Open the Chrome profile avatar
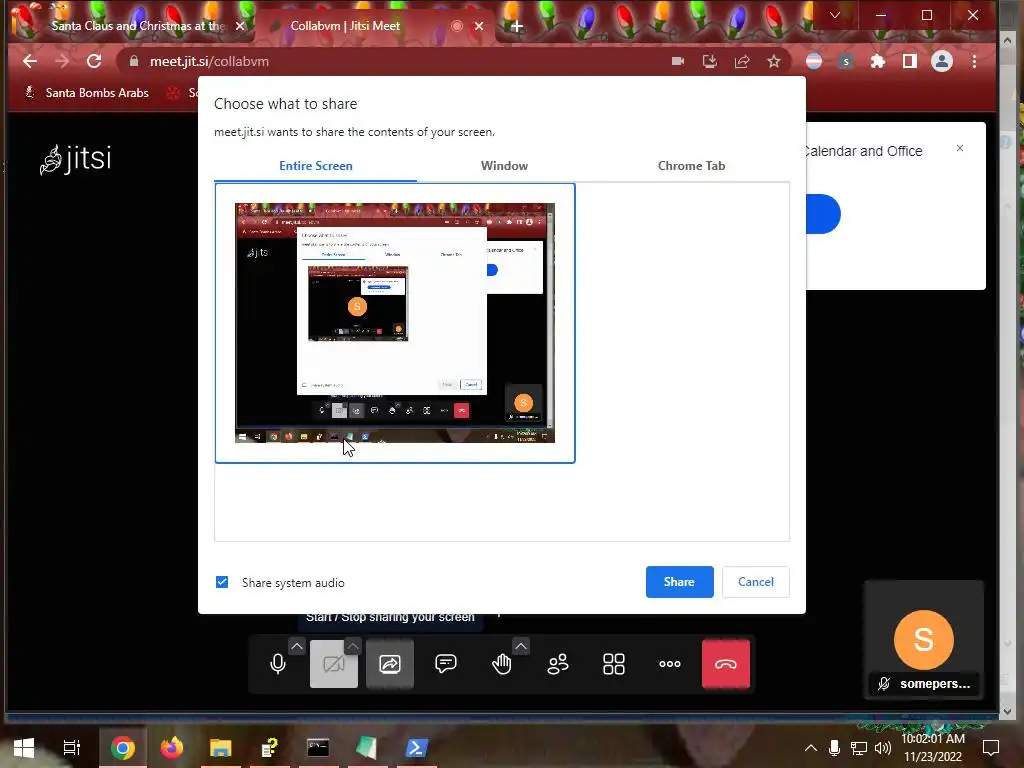The width and height of the screenshot is (1024, 768). click(x=942, y=61)
